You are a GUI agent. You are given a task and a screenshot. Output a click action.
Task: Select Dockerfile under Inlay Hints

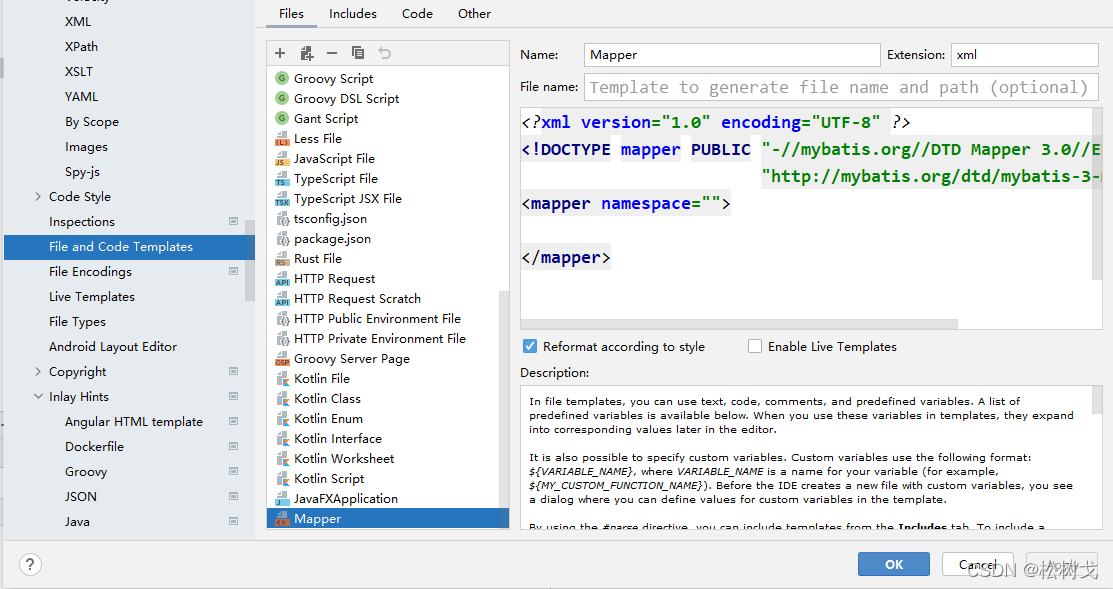tap(94, 446)
